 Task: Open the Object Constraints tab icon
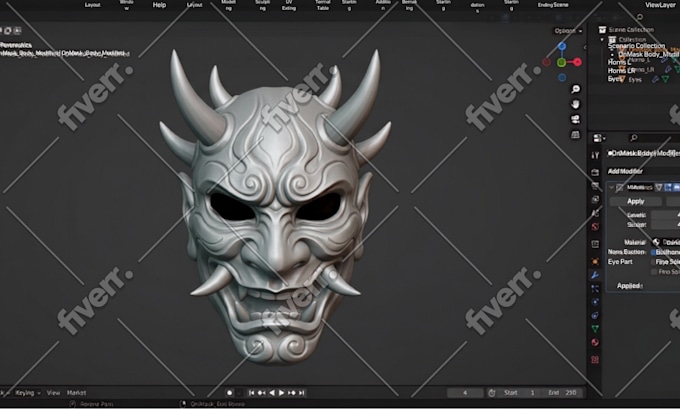pyautogui.click(x=595, y=315)
